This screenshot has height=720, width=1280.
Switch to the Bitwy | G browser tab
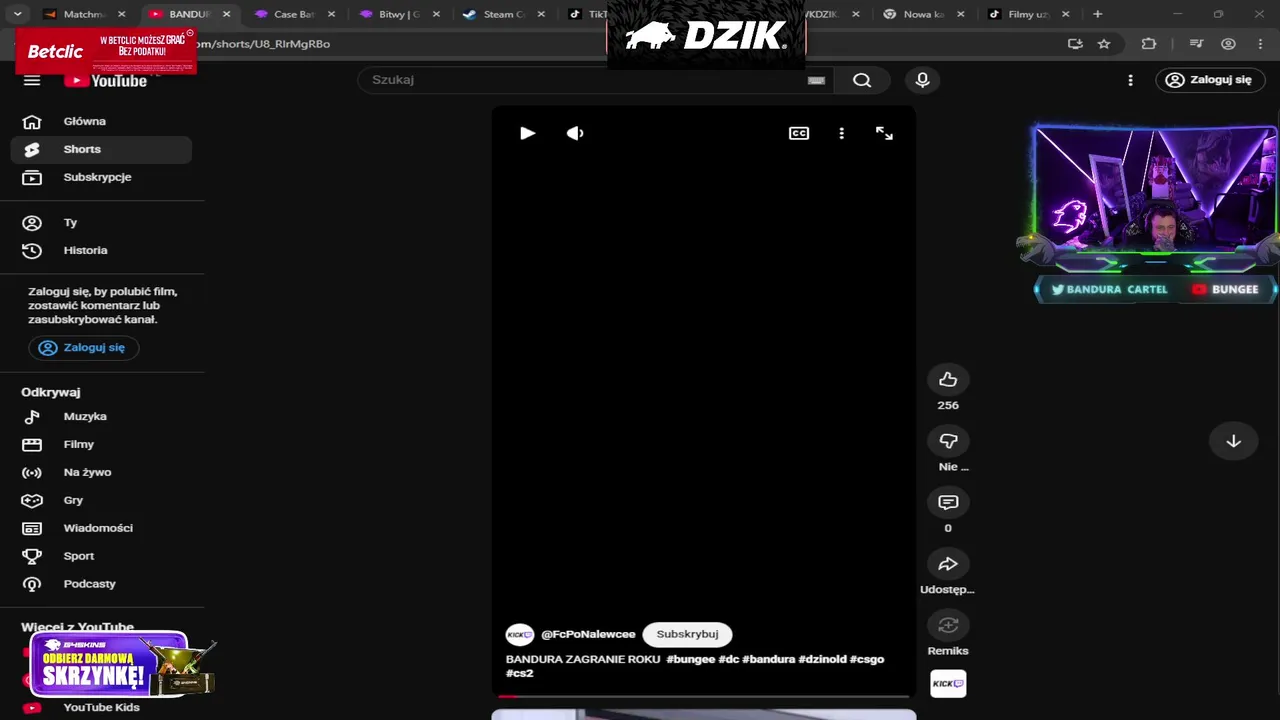399,14
